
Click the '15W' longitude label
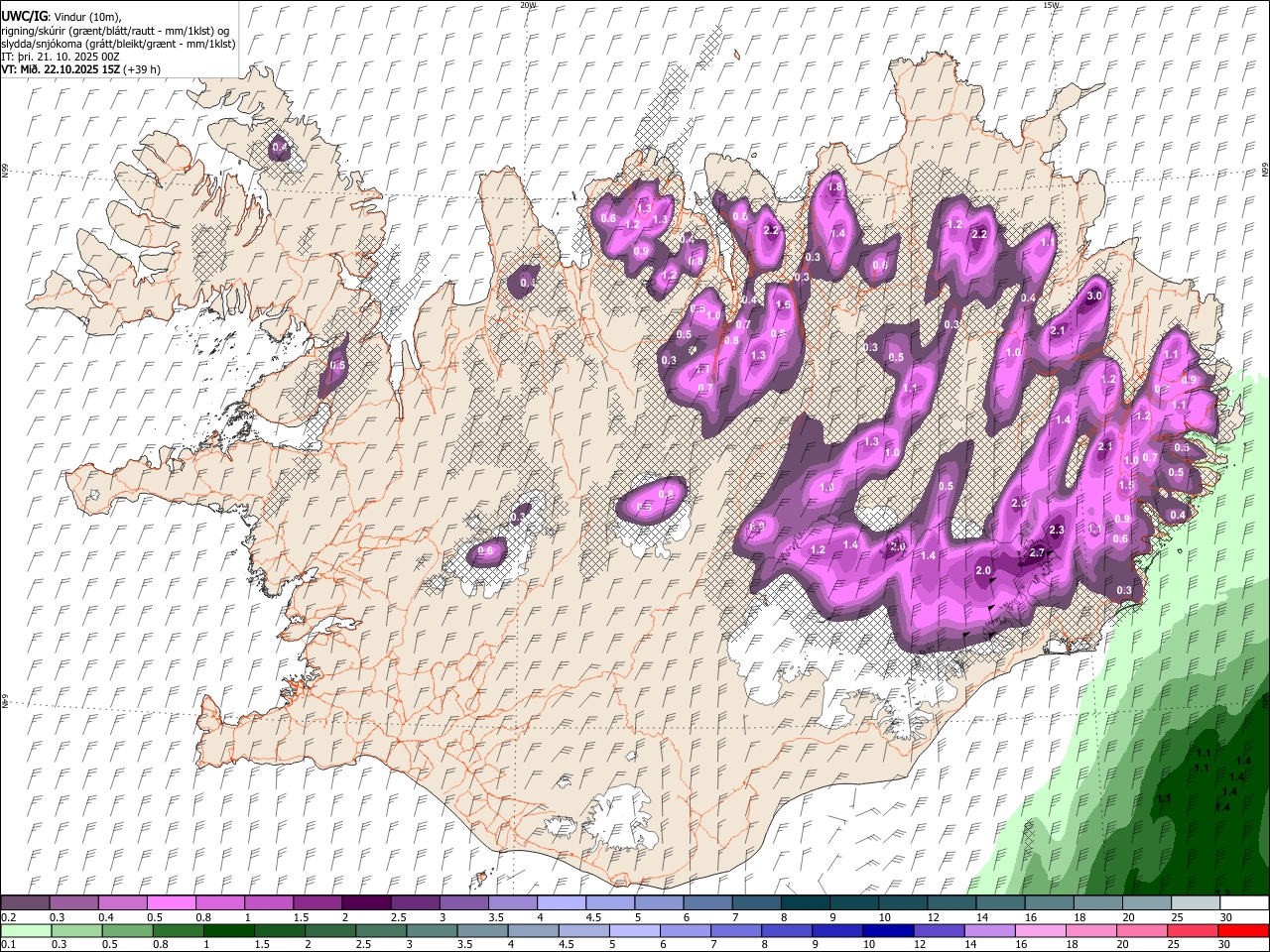pos(1051,5)
